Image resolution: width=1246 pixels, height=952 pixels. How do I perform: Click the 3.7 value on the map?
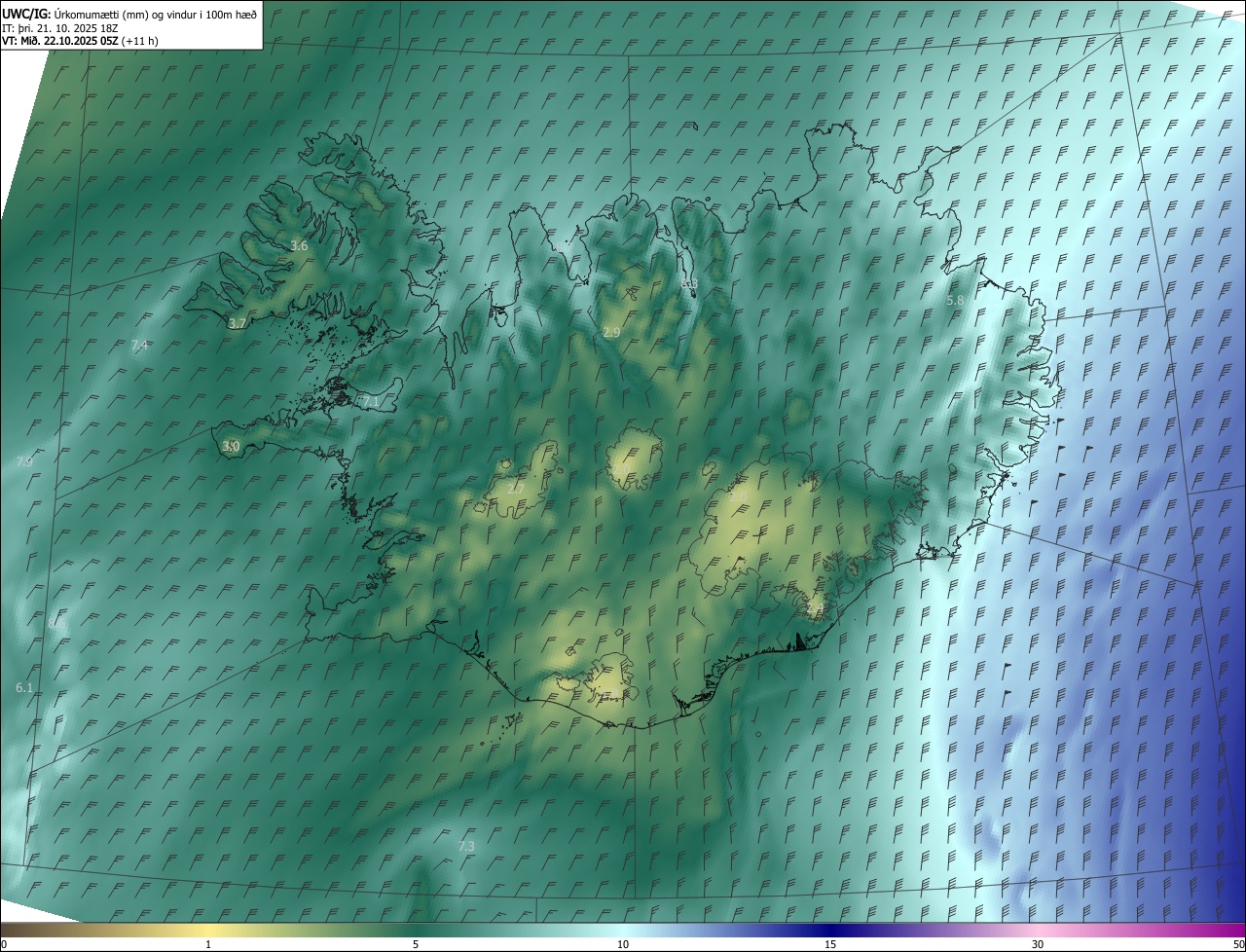[237, 323]
